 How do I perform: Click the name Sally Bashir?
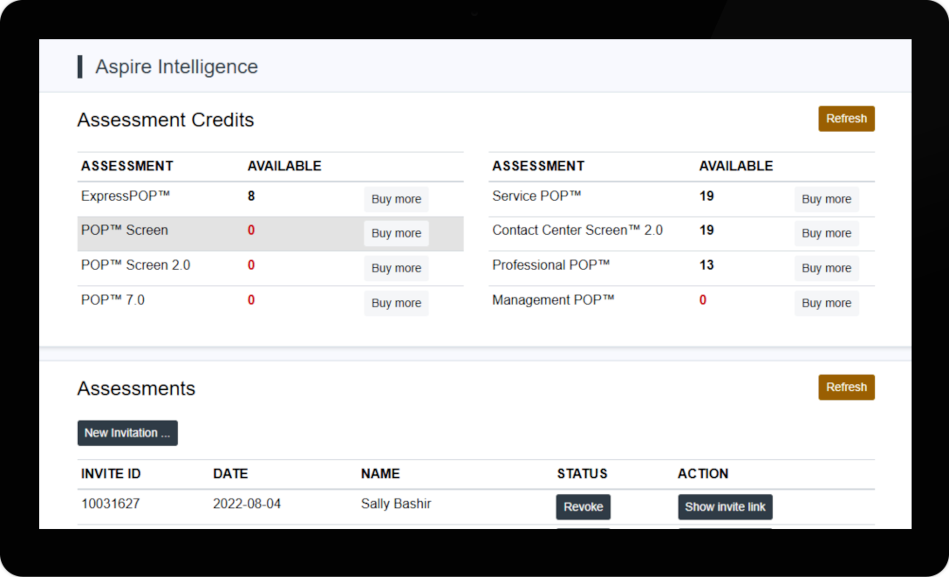tap(396, 504)
